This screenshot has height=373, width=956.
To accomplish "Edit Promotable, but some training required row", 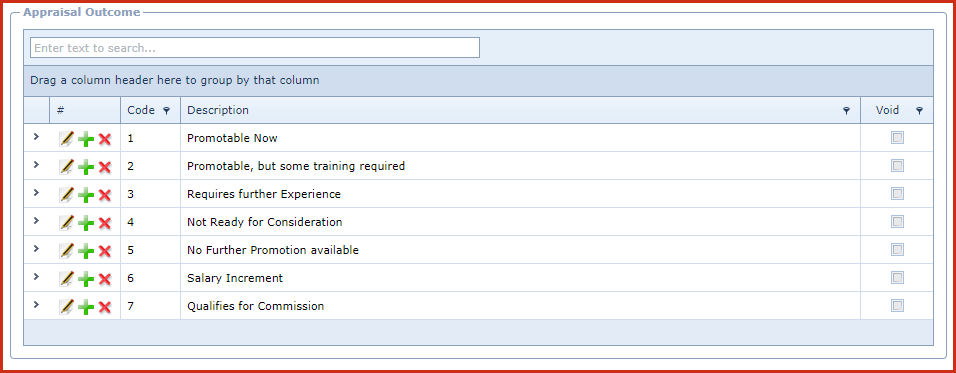I will [66, 167].
